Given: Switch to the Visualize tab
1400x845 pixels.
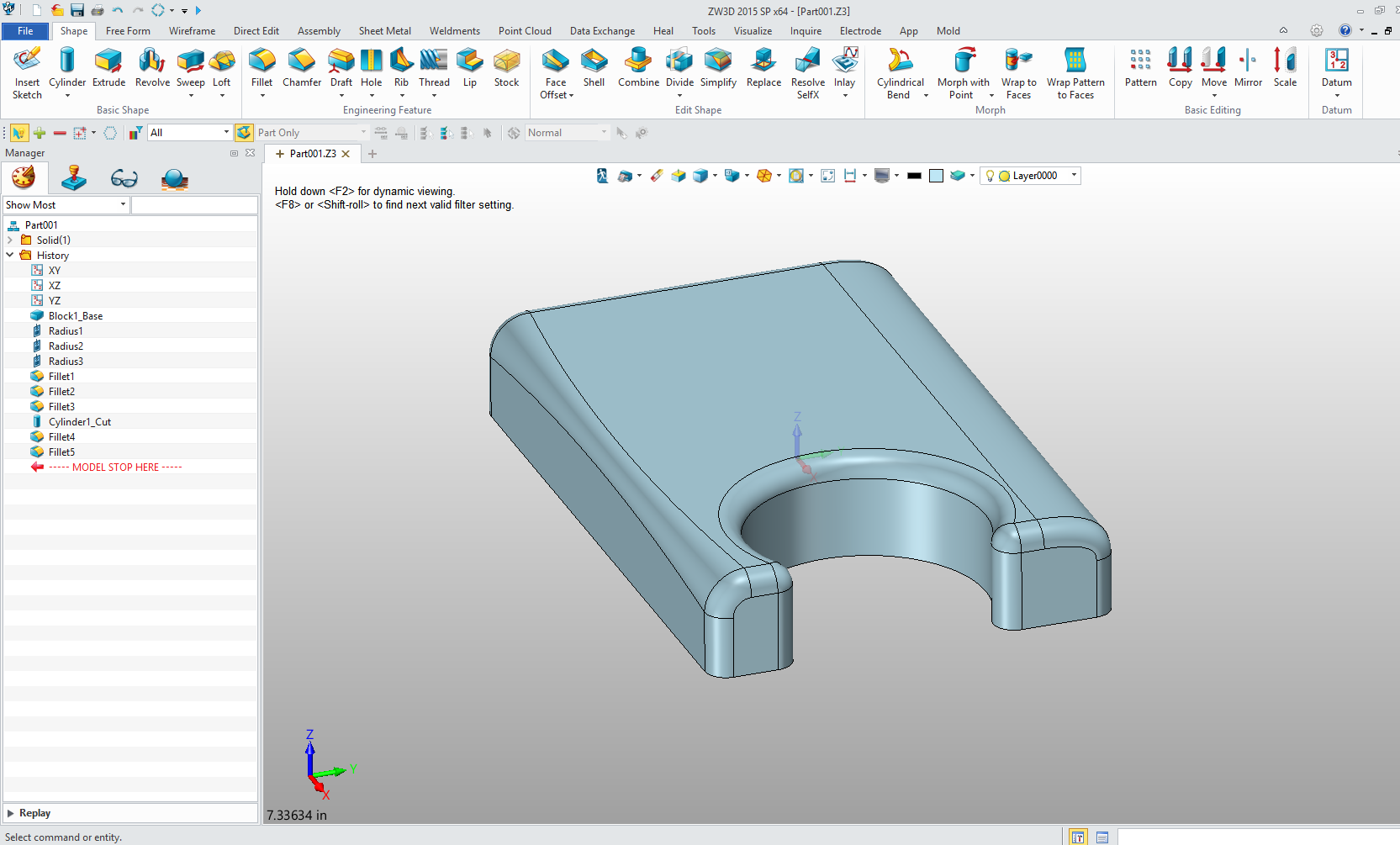Looking at the screenshot, I should pos(753,31).
